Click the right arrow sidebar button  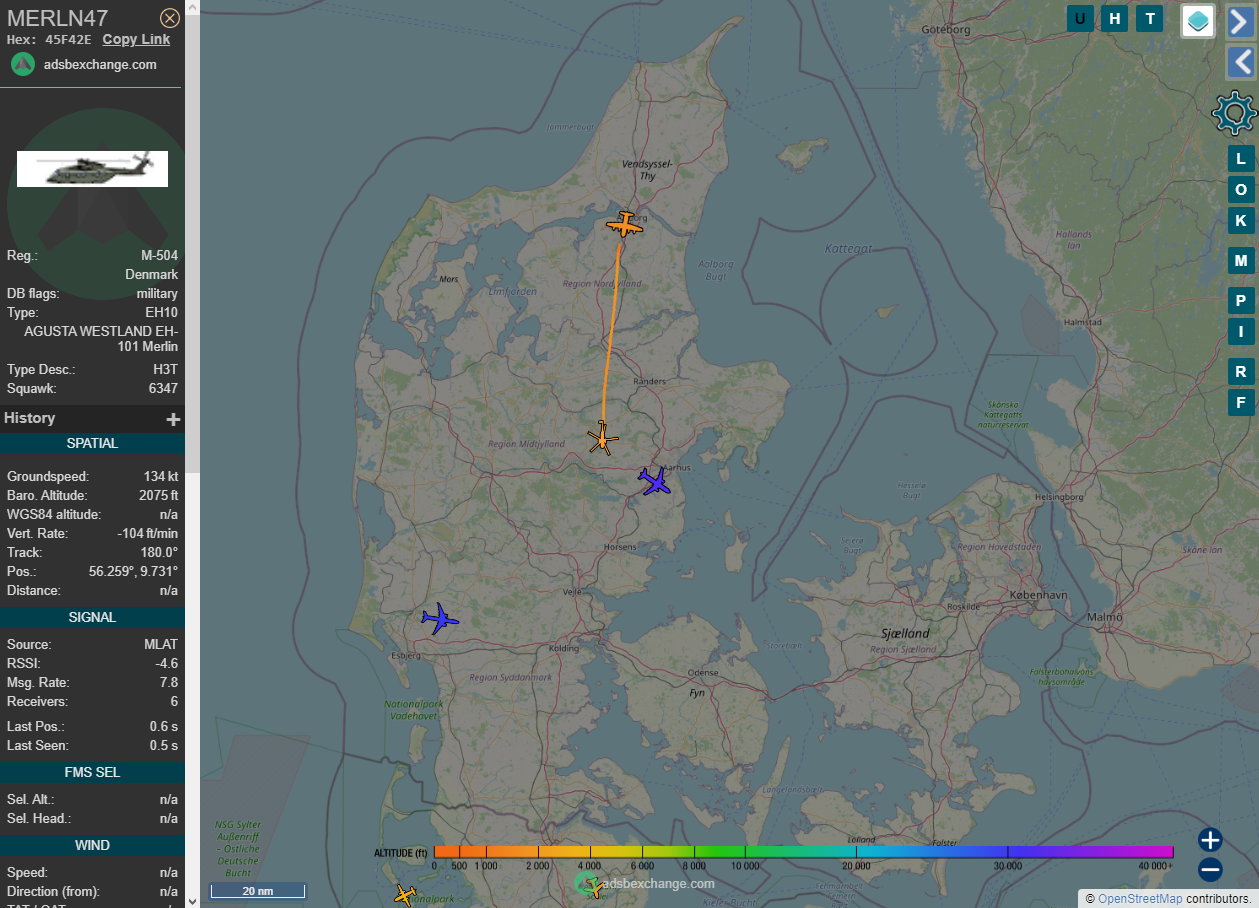[1240, 20]
